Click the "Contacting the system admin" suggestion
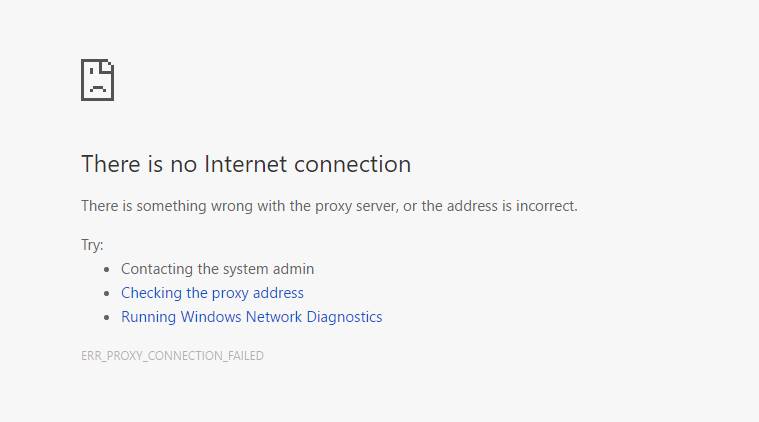The width and height of the screenshot is (759, 422). 217,269
